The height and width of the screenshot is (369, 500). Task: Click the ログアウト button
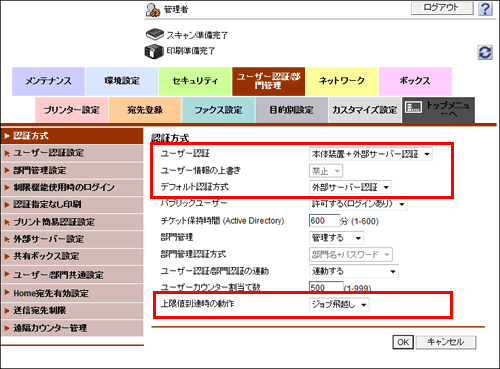442,8
